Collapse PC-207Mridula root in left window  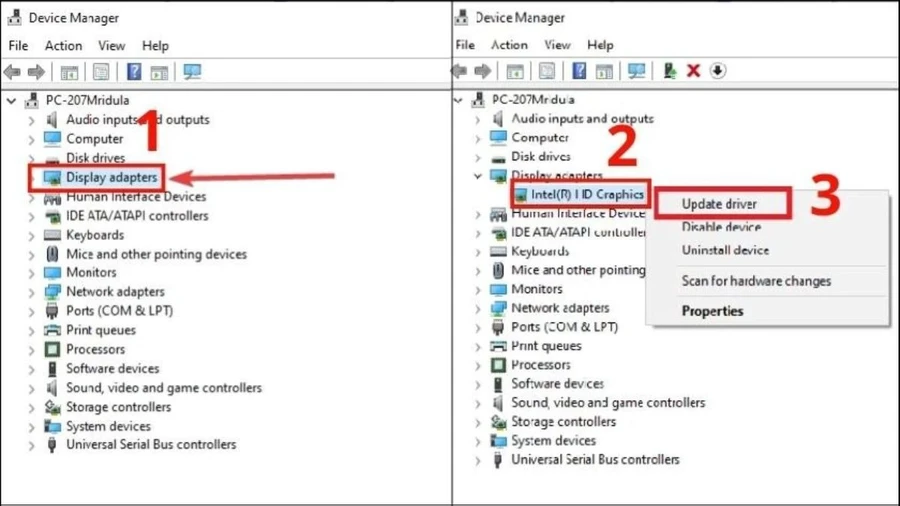click(x=11, y=101)
